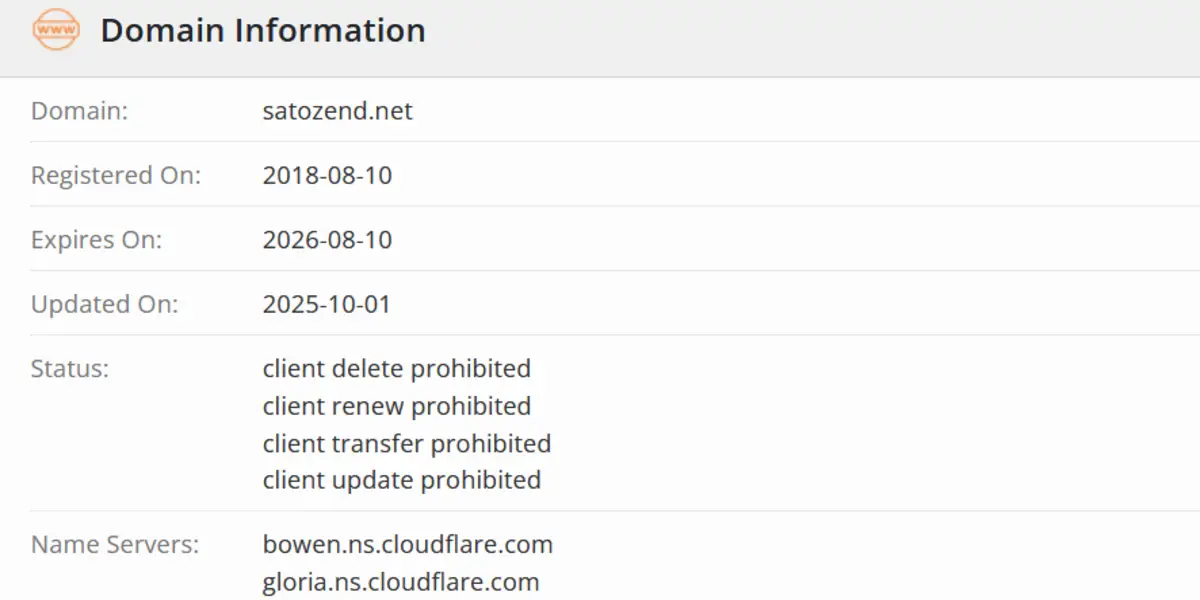Click the Domain: field label
The width and height of the screenshot is (1200, 600).
coord(79,111)
